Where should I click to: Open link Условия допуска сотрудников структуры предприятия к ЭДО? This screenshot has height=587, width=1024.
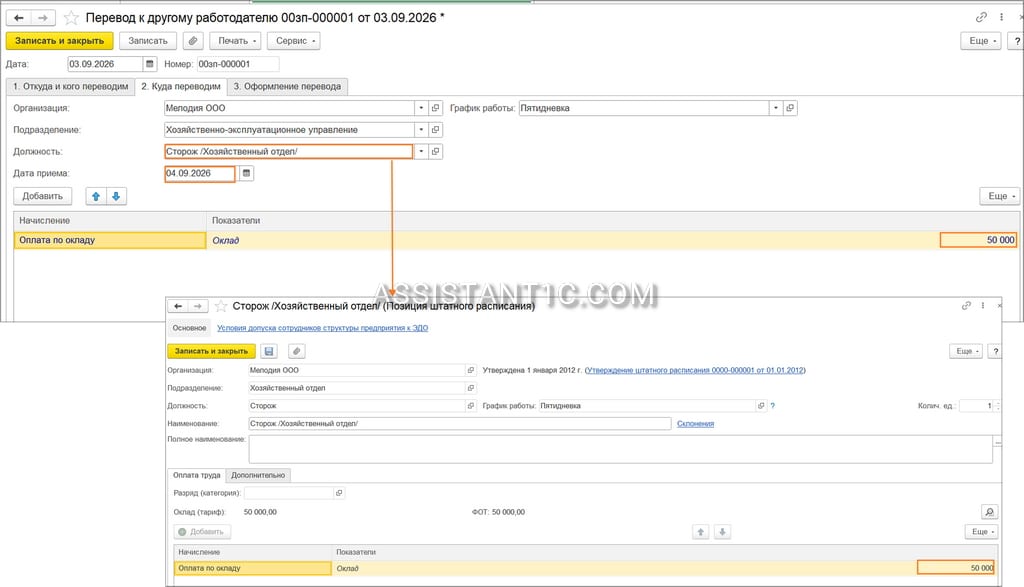(x=323, y=328)
